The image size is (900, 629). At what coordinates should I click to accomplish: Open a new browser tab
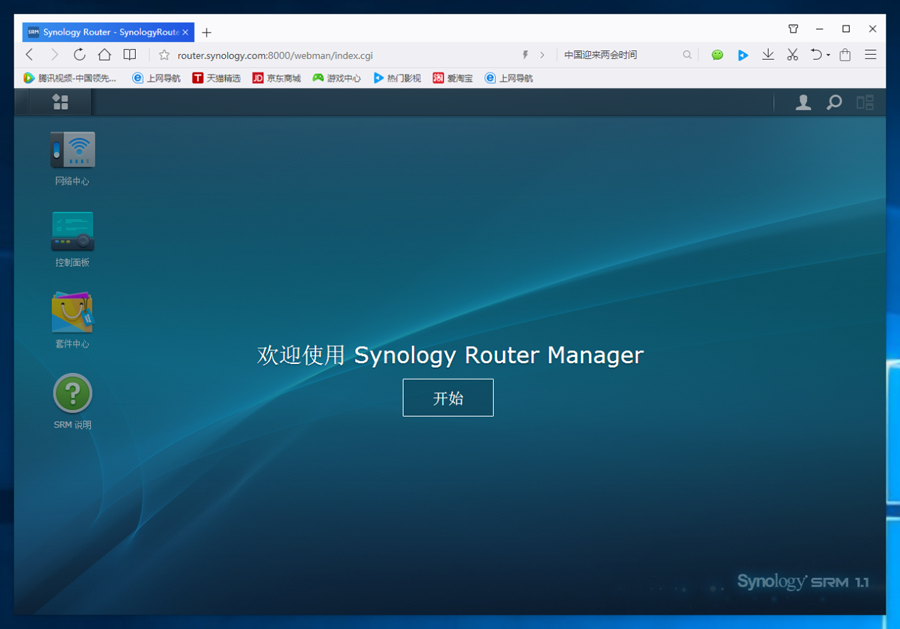[x=207, y=32]
